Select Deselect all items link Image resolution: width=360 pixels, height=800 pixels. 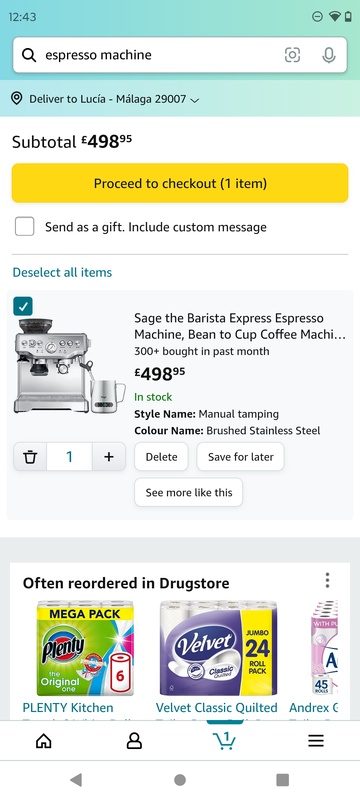pos(62,272)
